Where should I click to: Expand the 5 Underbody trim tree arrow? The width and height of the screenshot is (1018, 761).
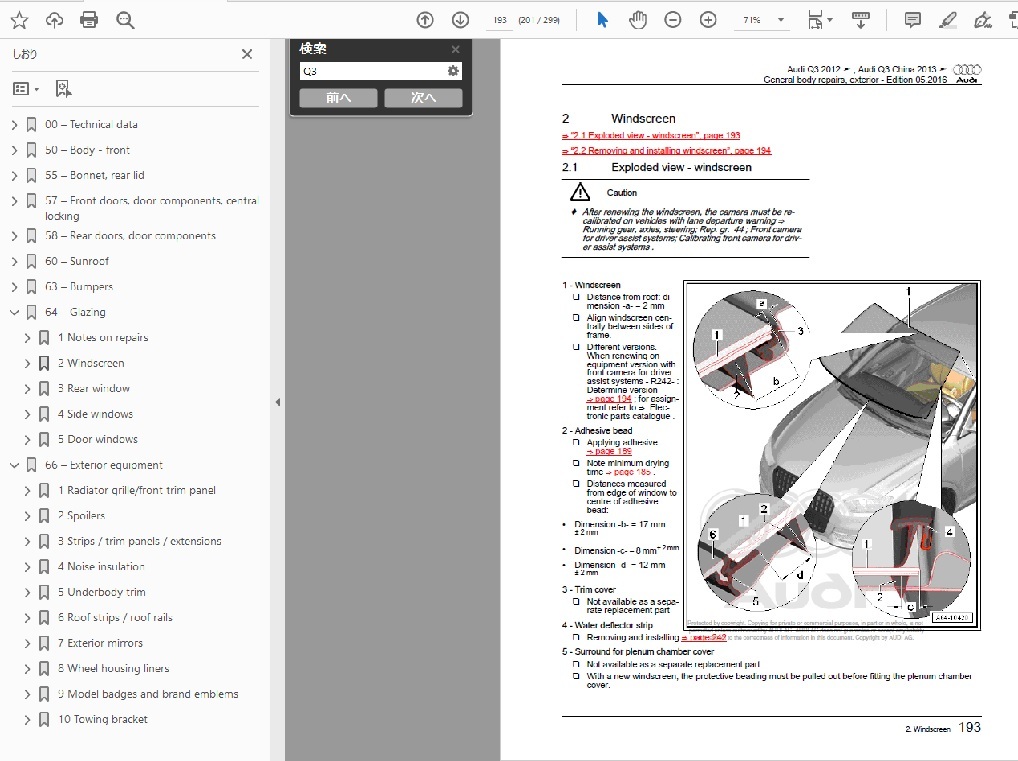[27, 592]
